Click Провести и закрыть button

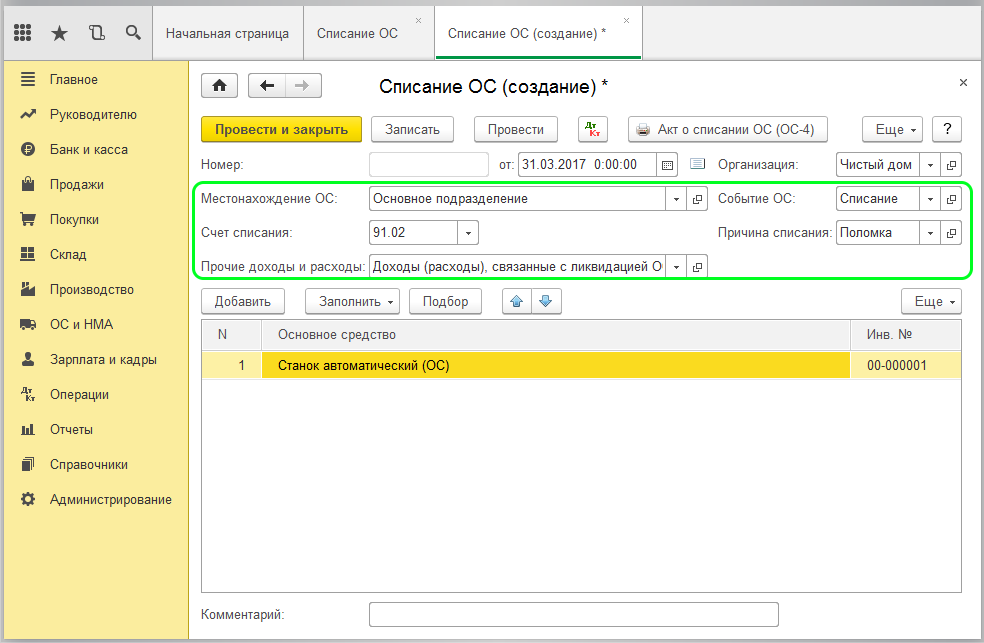281,129
